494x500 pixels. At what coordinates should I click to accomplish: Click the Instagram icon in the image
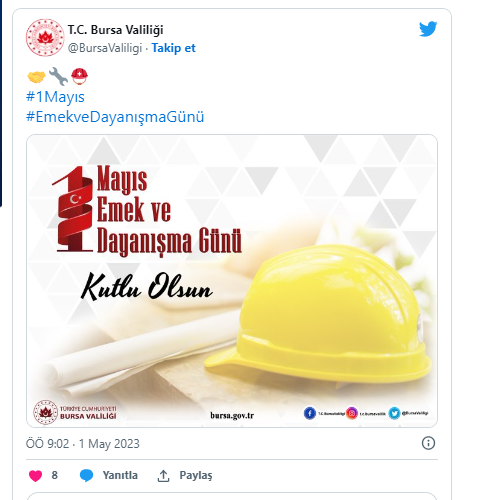(x=352, y=413)
